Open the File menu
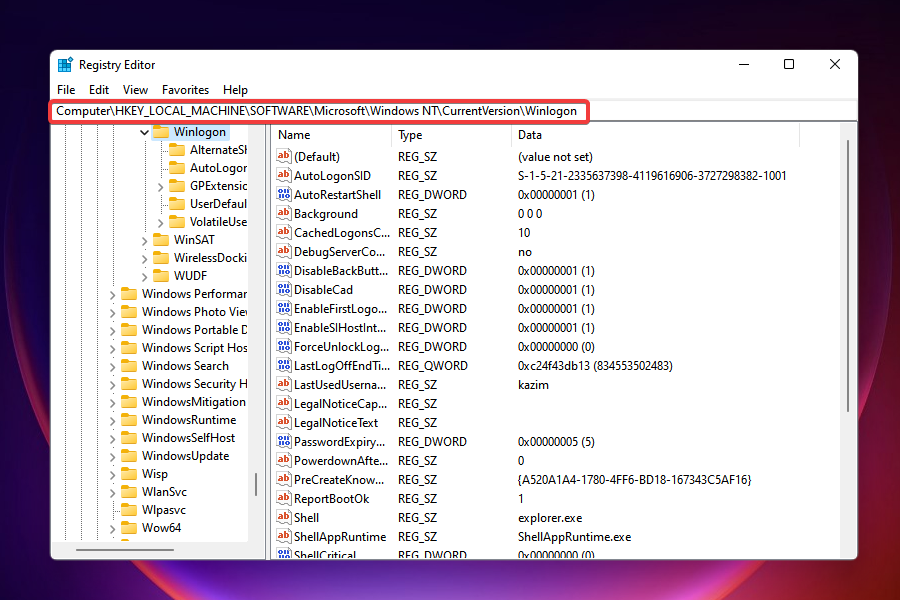 point(66,90)
